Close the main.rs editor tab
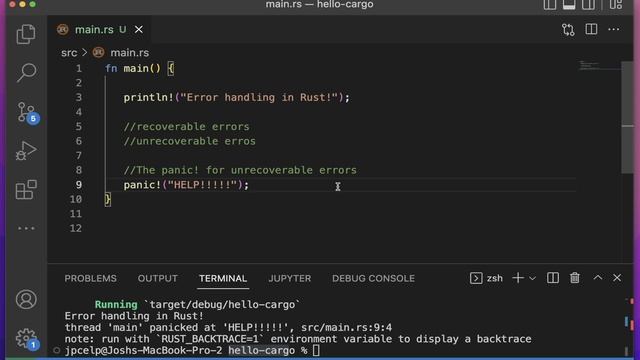The height and width of the screenshot is (360, 640). coord(139,29)
